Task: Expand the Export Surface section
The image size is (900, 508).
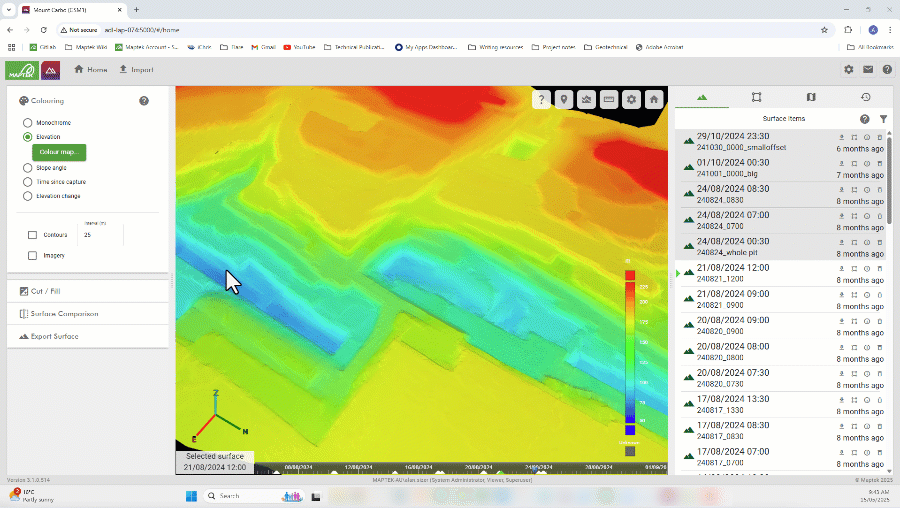Action: pyautogui.click(x=54, y=336)
